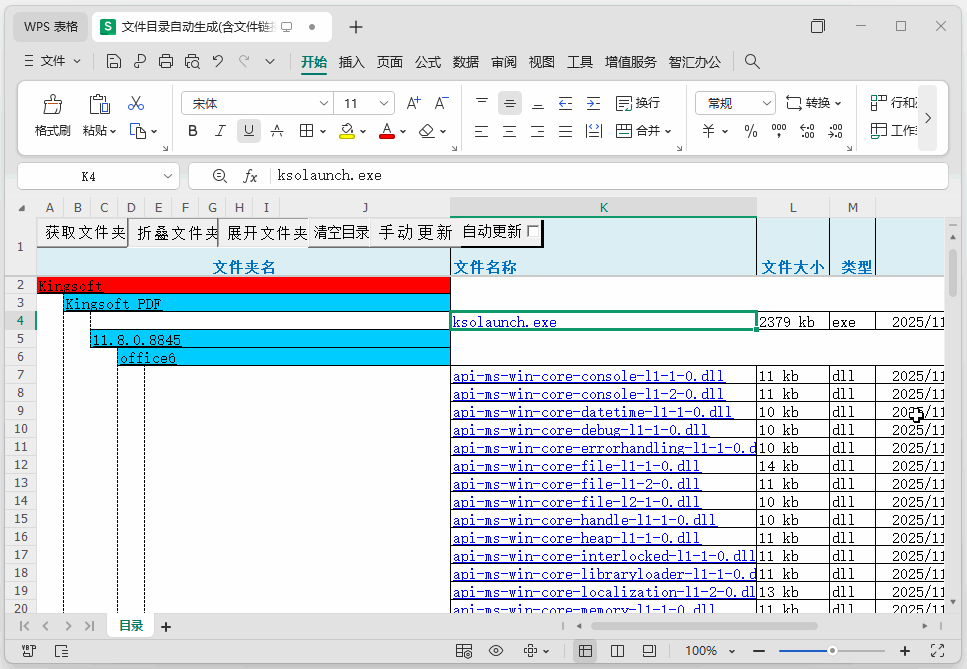The width and height of the screenshot is (967, 669).
Task: Switch to the 插入 tab
Action: pyautogui.click(x=352, y=62)
